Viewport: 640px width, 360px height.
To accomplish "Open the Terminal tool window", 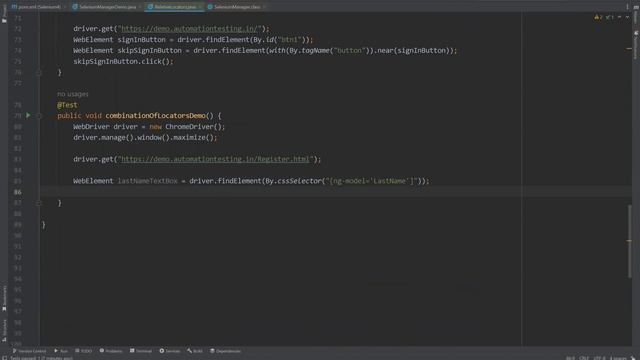I will (141, 351).
